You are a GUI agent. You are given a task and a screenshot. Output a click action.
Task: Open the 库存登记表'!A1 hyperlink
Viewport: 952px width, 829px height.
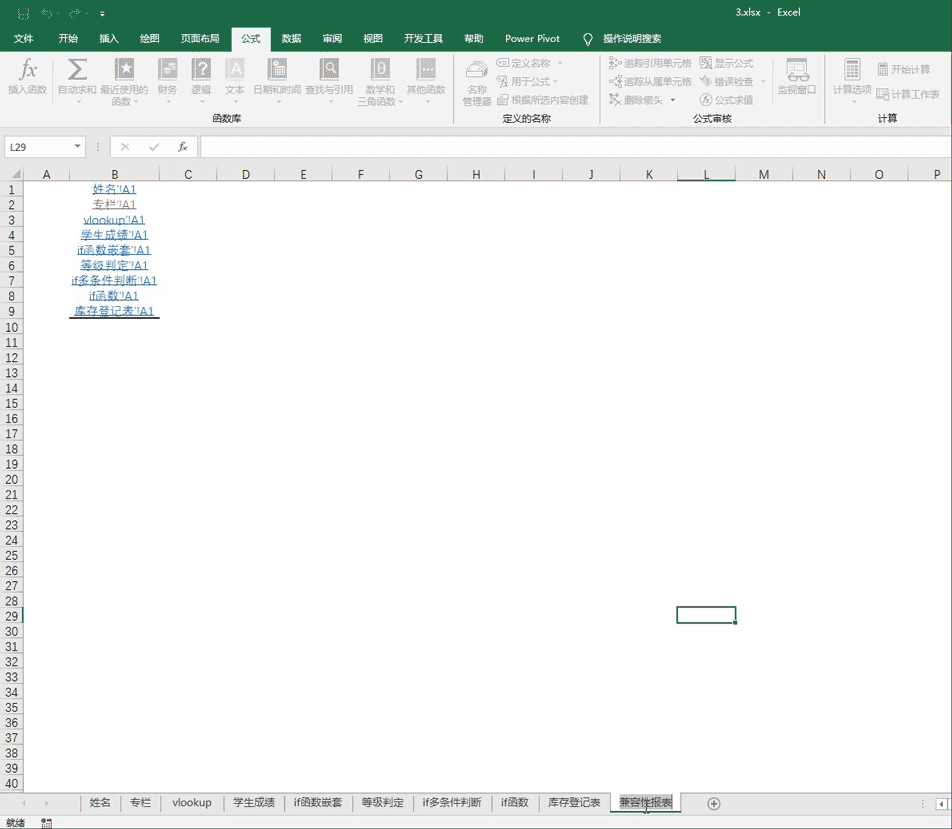coord(114,310)
